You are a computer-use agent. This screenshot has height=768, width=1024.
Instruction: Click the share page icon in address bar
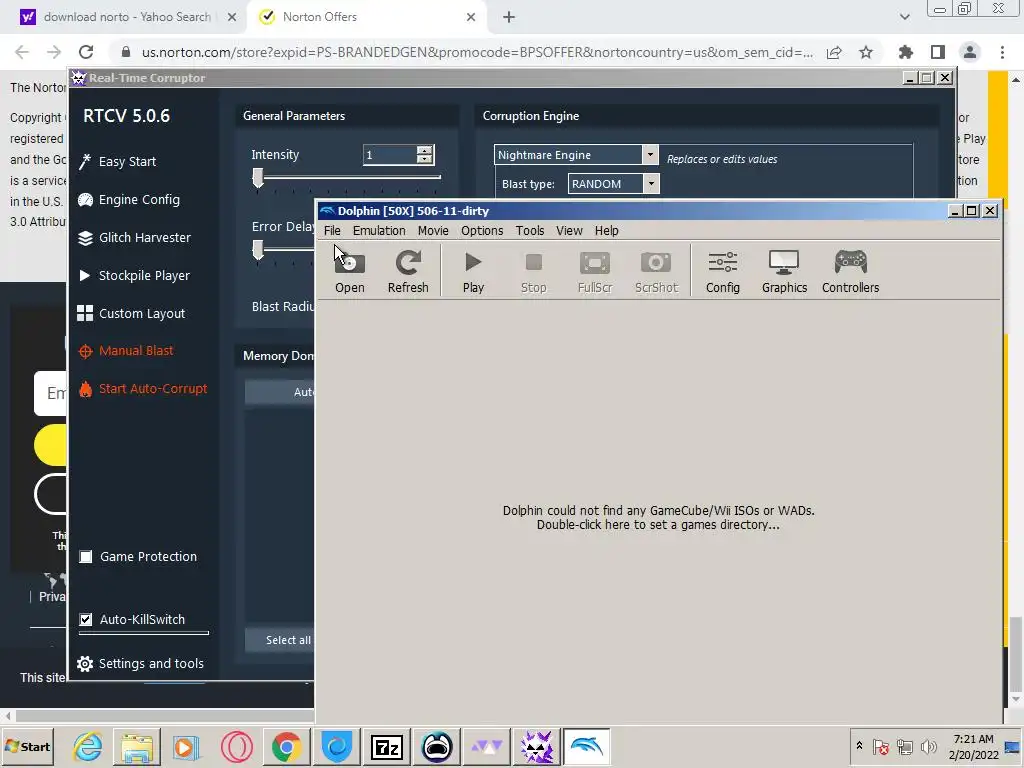click(x=834, y=52)
